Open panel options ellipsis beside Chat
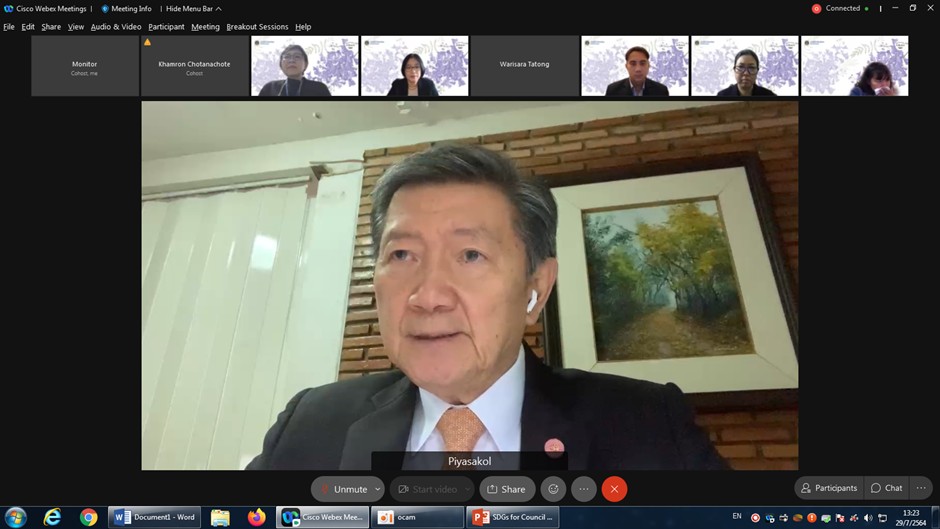 pos(921,488)
